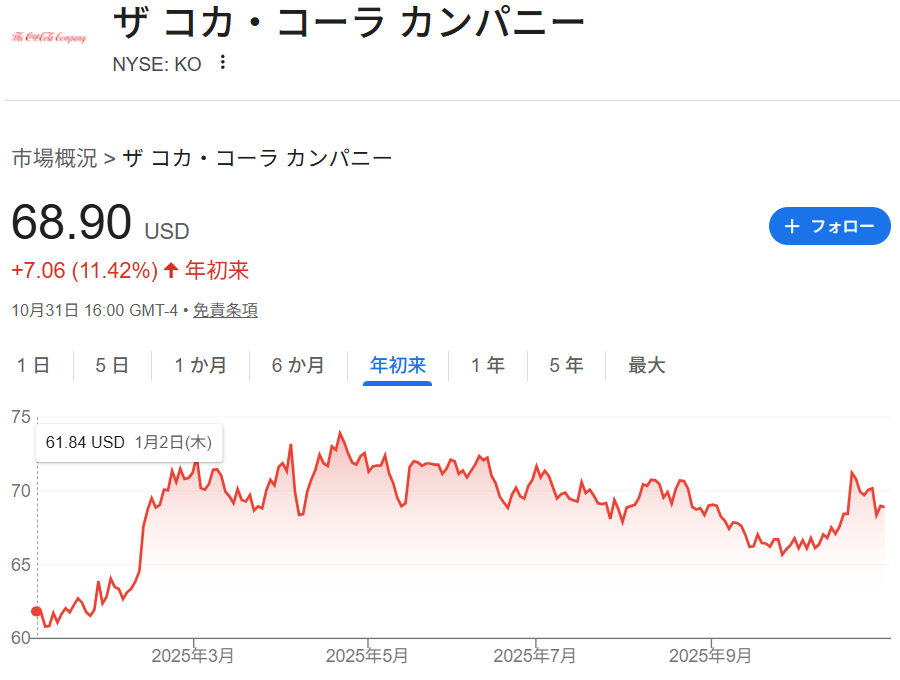
Task: Switch to 6か月 chart range
Action: click(x=298, y=366)
